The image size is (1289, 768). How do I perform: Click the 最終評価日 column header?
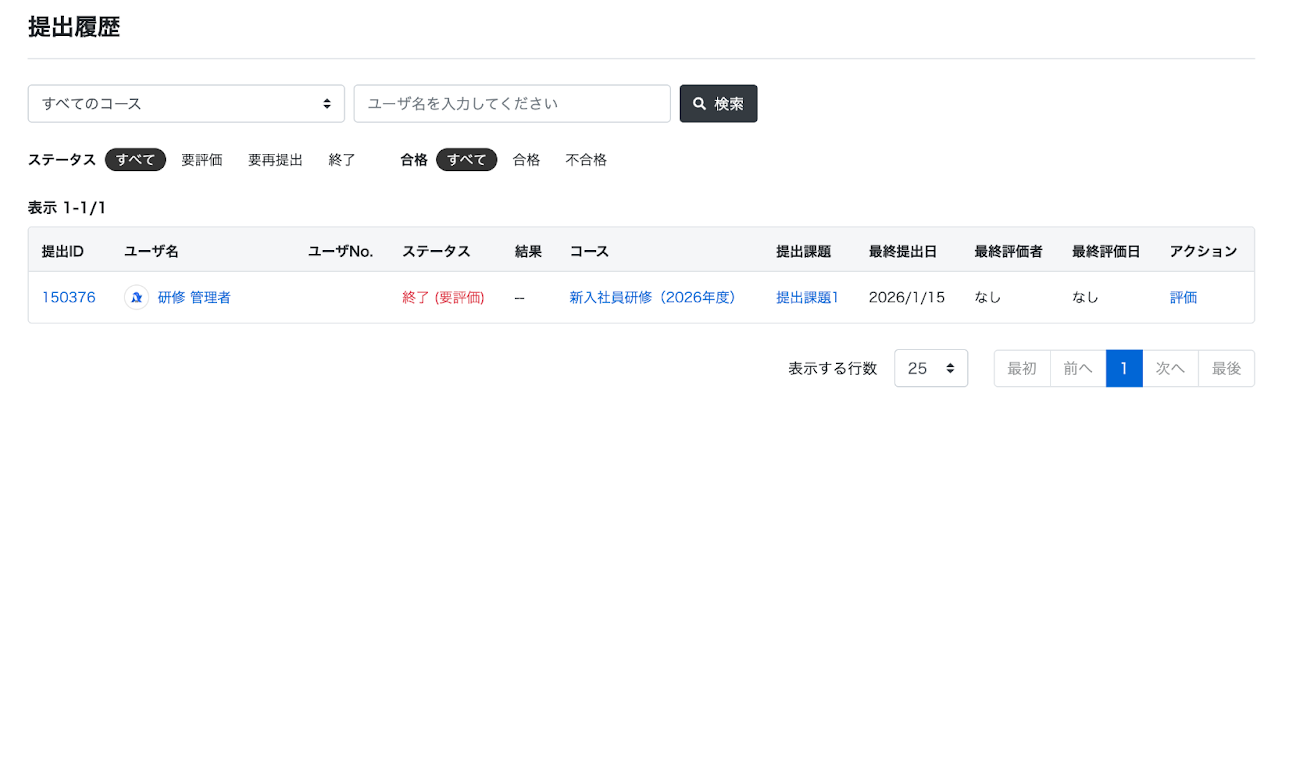(x=1106, y=251)
